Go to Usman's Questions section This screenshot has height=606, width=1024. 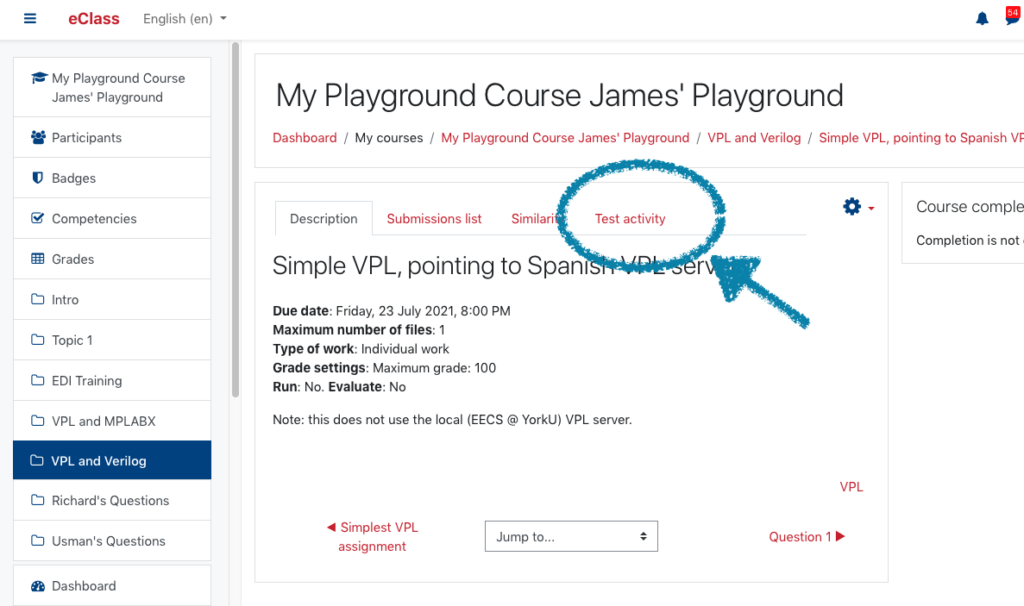pyautogui.click(x=112, y=541)
